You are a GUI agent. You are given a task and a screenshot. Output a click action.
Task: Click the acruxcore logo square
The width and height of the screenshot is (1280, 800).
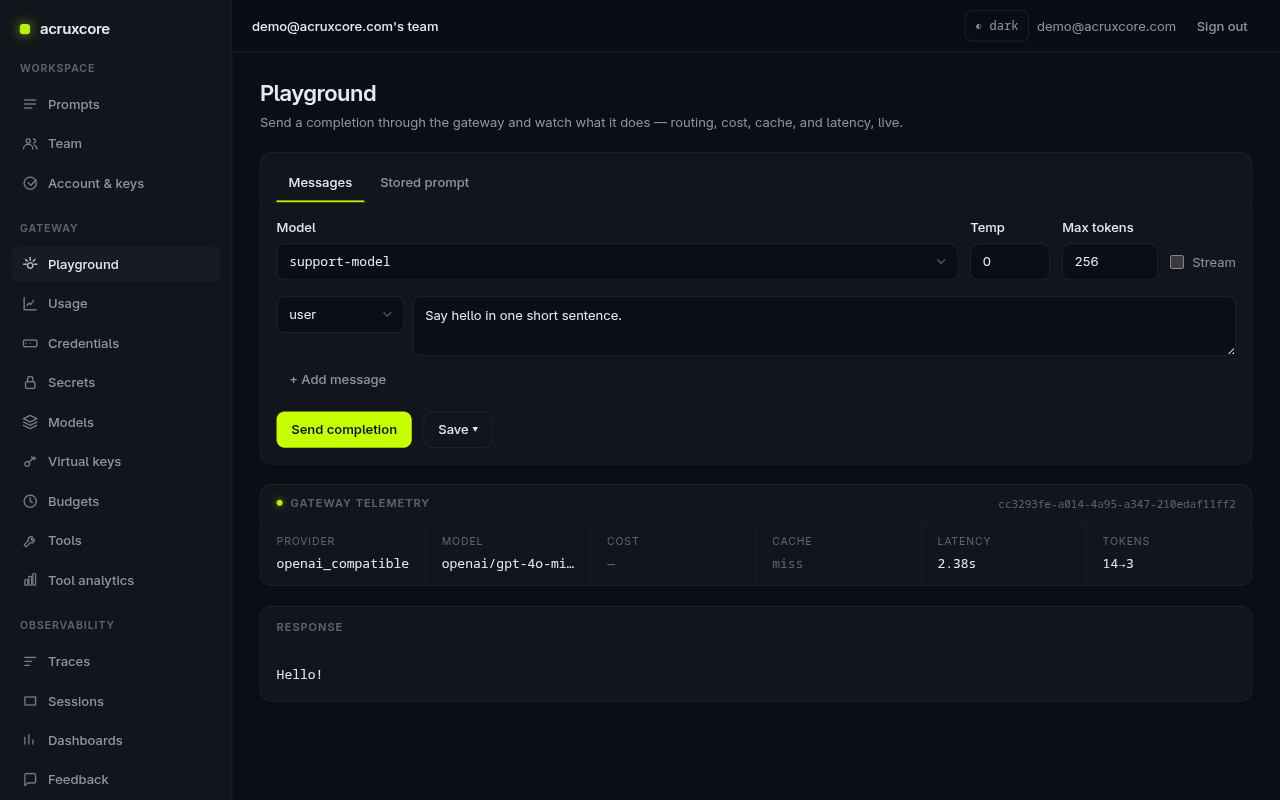(x=25, y=29)
